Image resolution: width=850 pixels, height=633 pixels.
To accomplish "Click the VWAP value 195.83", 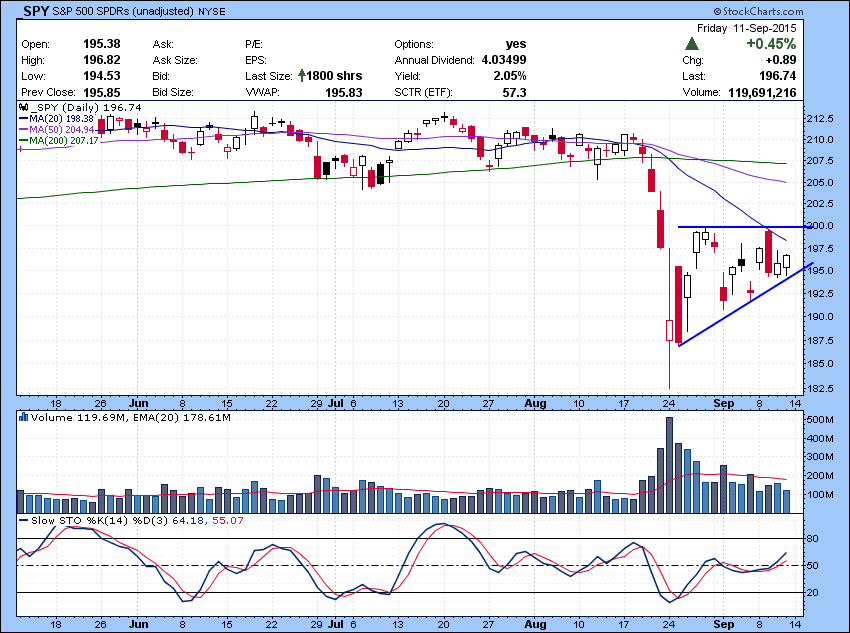I will (x=344, y=93).
